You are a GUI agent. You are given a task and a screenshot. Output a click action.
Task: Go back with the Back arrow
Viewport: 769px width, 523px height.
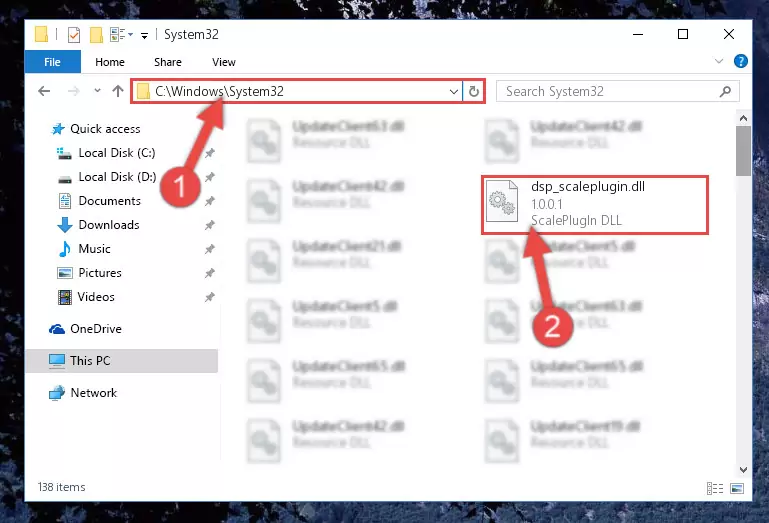coord(44,91)
